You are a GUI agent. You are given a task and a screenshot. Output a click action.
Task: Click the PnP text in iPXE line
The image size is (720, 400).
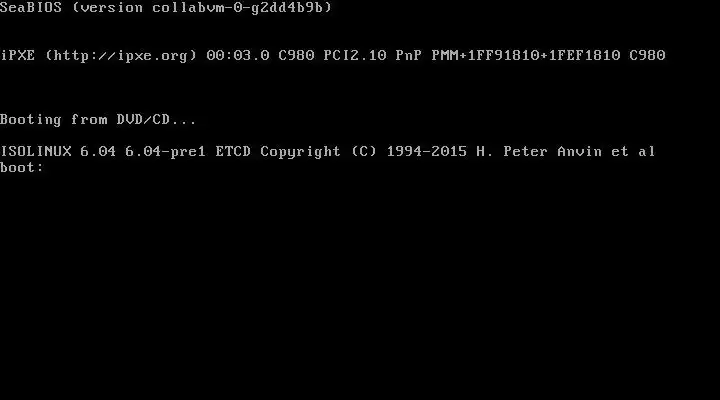point(408,55)
